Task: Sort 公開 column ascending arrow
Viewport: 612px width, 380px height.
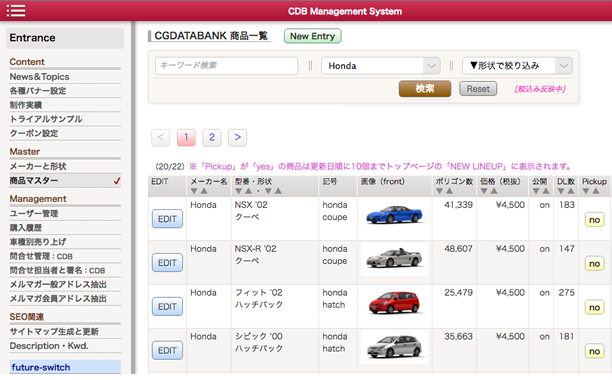Action: point(546,191)
